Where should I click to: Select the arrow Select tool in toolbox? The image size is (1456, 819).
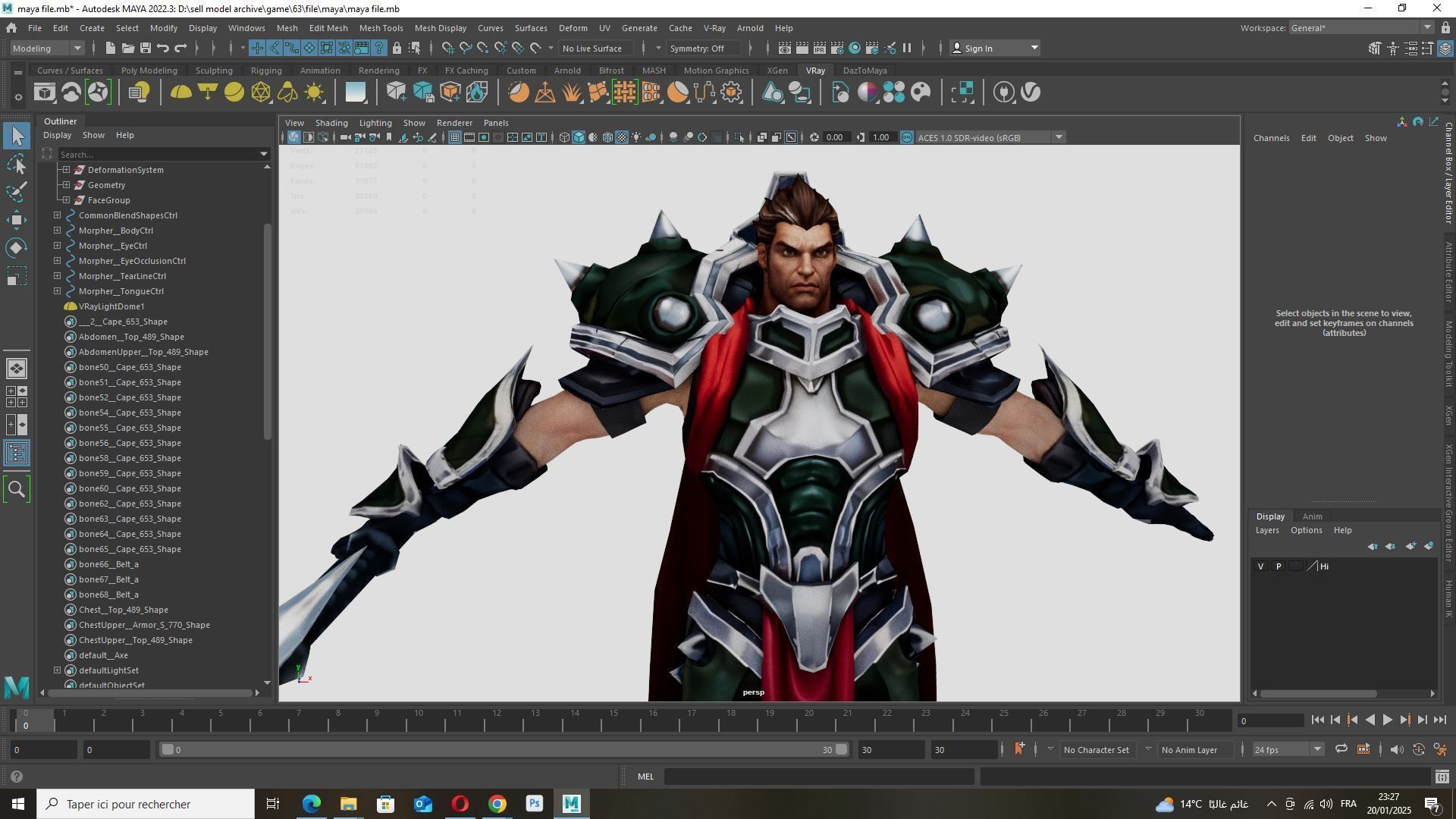click(17, 136)
